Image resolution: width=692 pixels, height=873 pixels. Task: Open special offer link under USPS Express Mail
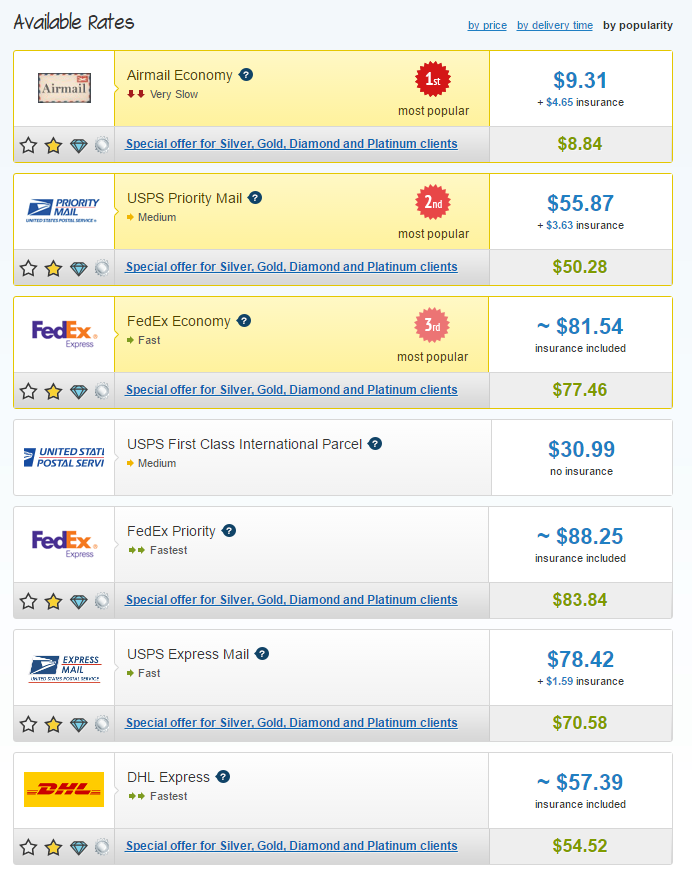click(291, 723)
